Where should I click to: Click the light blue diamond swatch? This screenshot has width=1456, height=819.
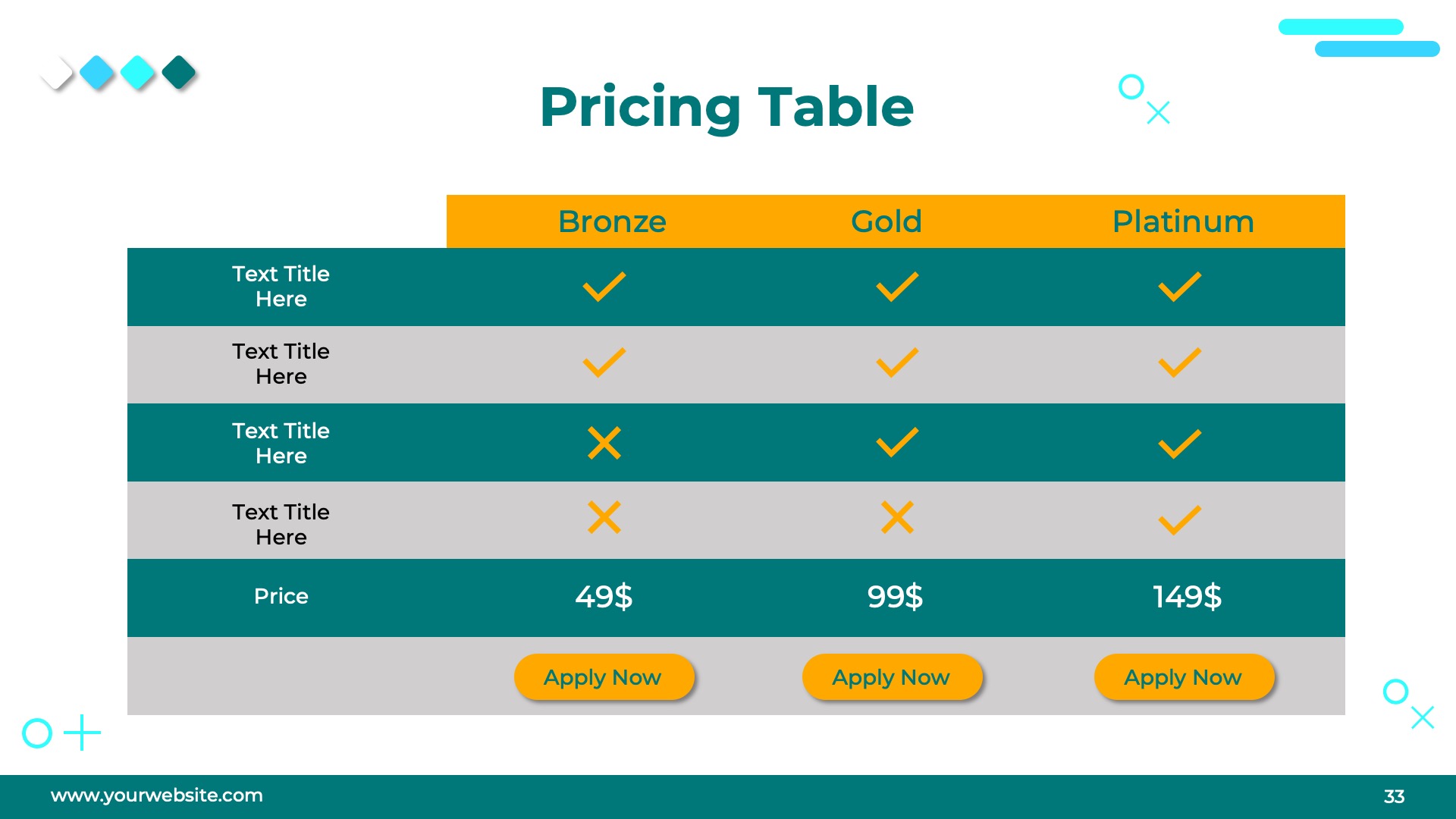[x=97, y=73]
